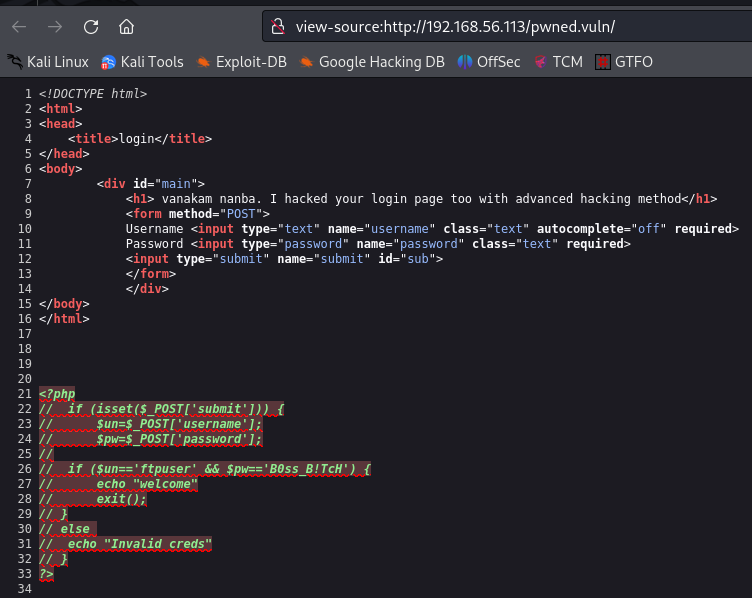Image resolution: width=752 pixels, height=598 pixels.
Task: Click the title tag text 'login'
Action: coord(136,139)
